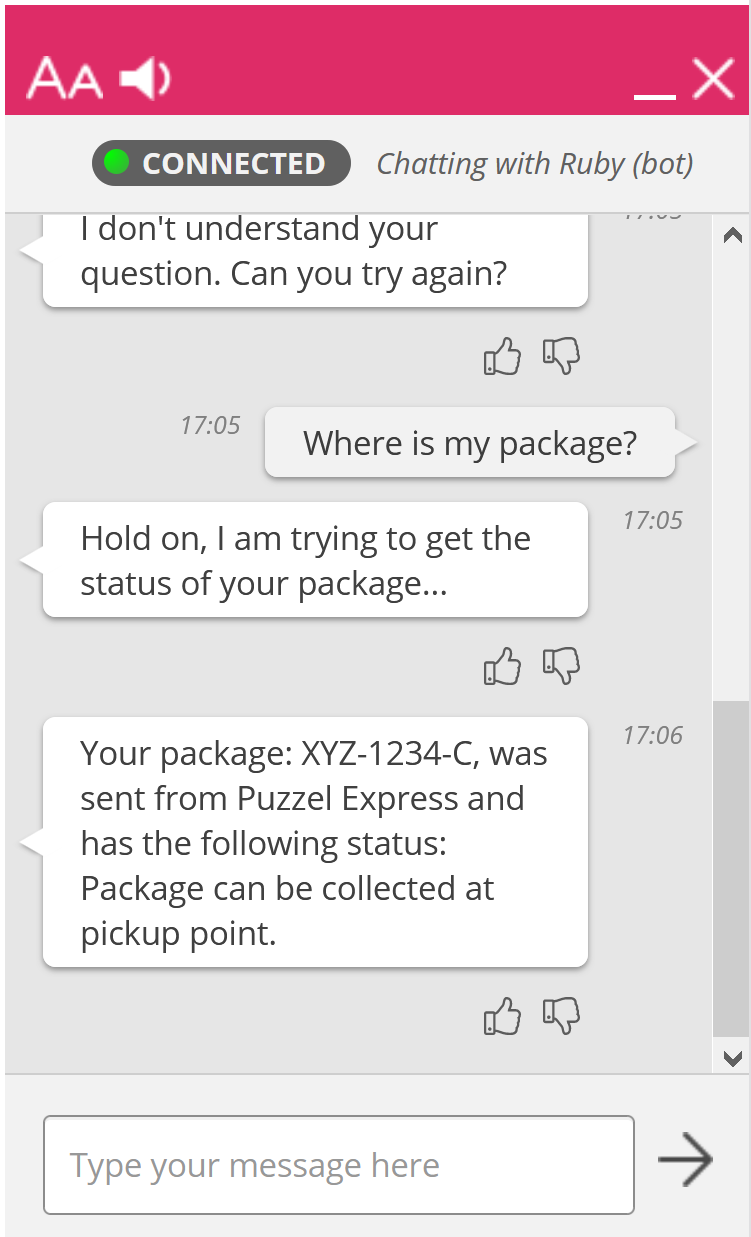Thumbs down the package status reply
Viewport: 751px width, 1237px height.
561,1016
